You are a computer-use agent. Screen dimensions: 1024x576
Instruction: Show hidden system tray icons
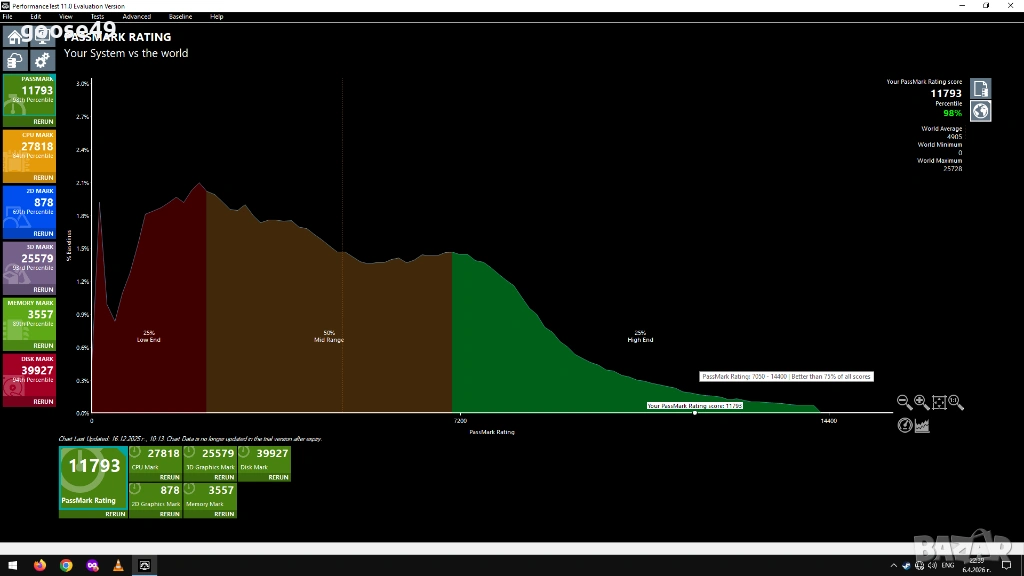[x=893, y=566]
